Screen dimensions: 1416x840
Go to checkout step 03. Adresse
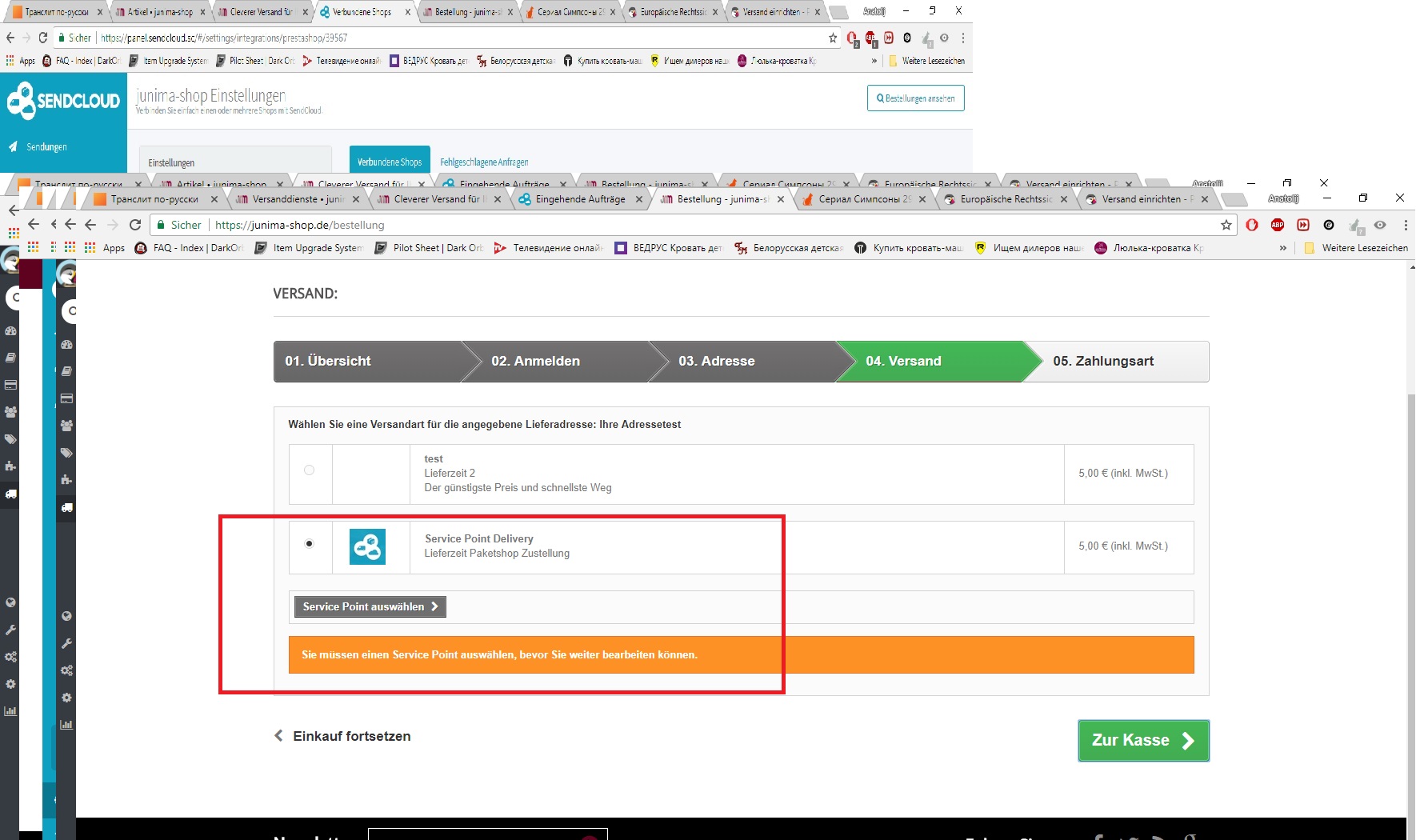744,362
